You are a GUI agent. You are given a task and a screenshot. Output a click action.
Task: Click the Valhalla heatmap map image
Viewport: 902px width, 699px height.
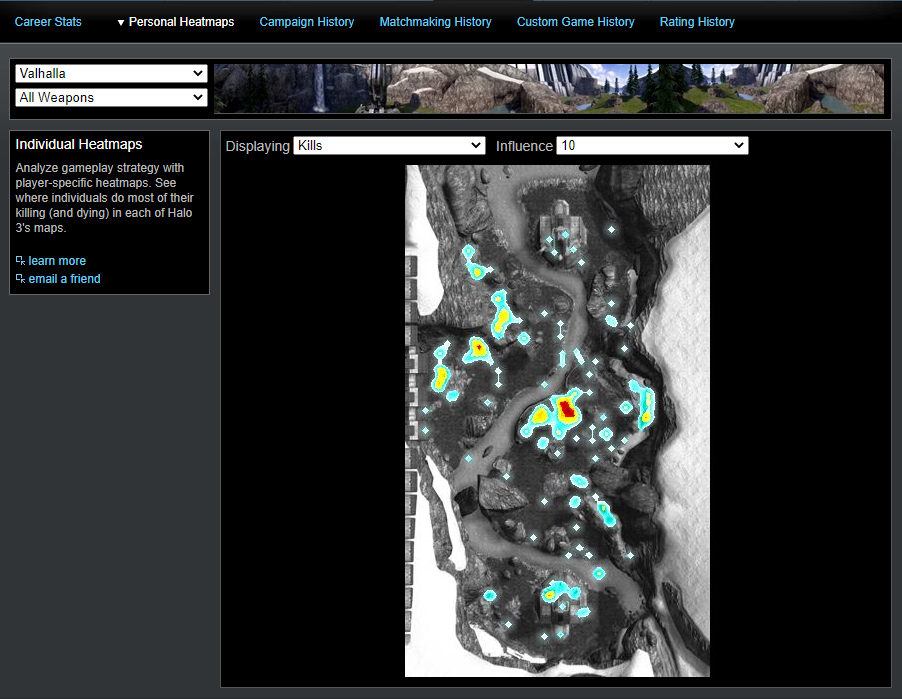point(557,421)
